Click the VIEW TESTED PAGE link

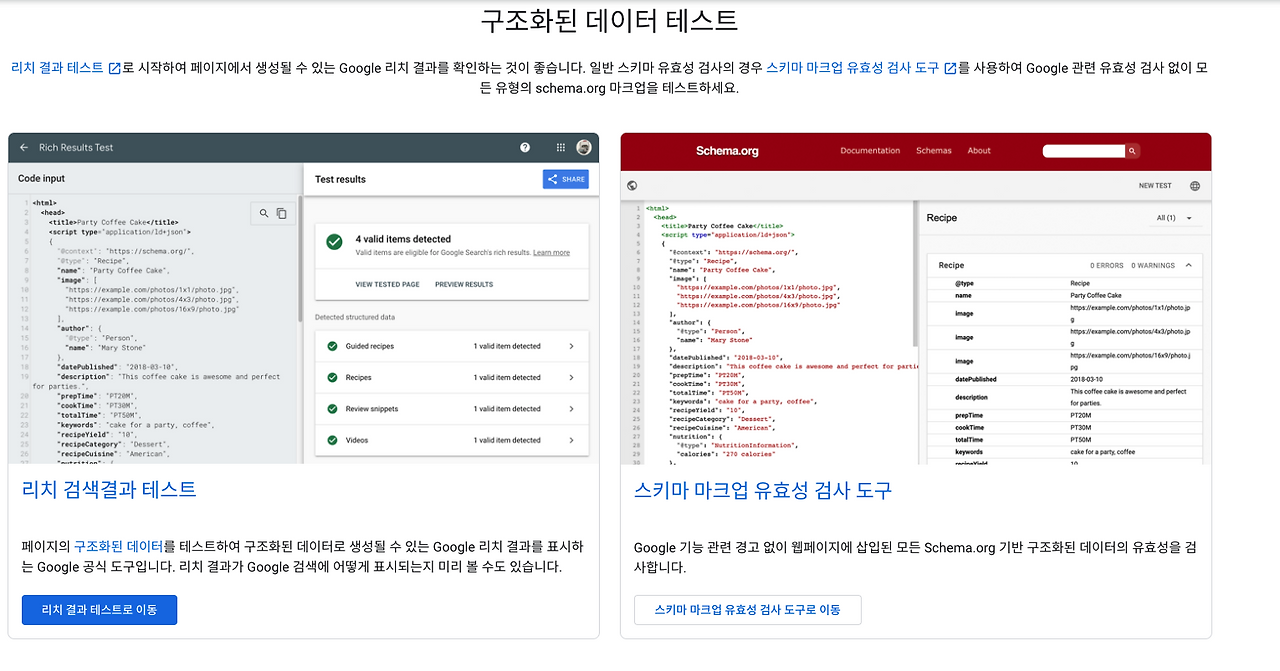[x=387, y=284]
